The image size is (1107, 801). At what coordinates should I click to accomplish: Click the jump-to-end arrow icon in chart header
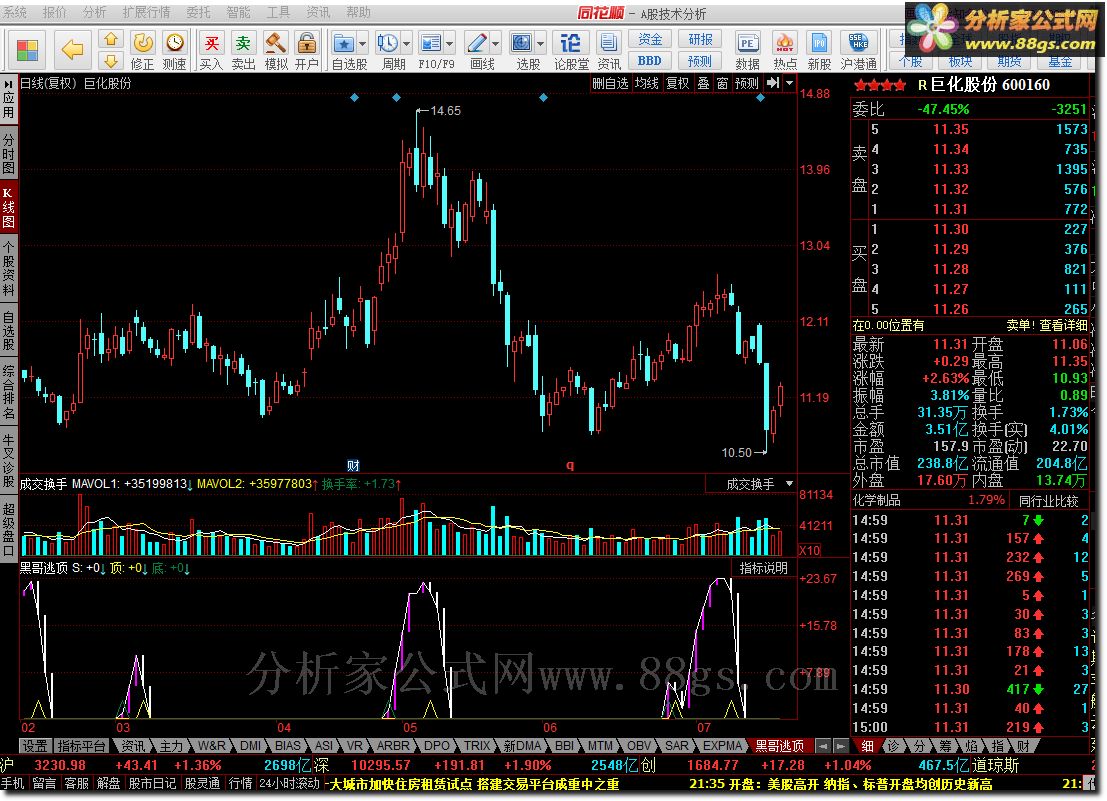click(773, 83)
